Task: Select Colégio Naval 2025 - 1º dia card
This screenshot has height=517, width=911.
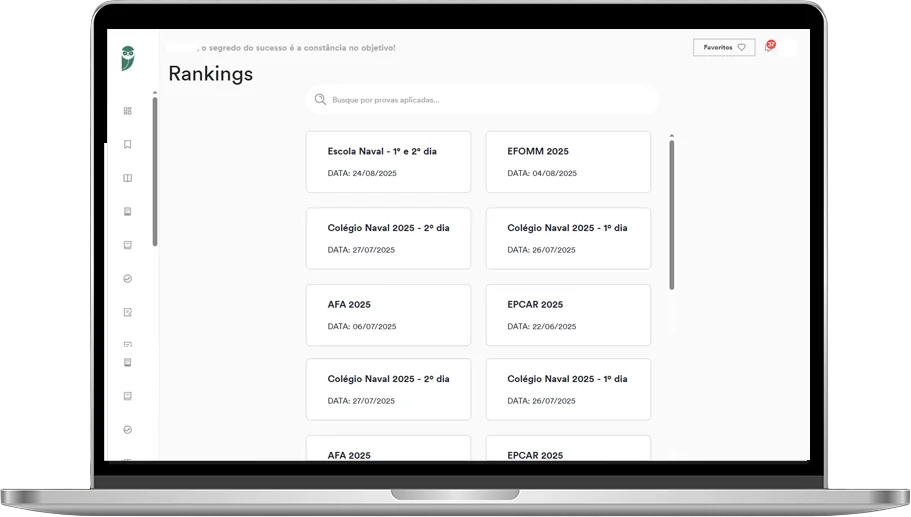Action: pos(567,238)
